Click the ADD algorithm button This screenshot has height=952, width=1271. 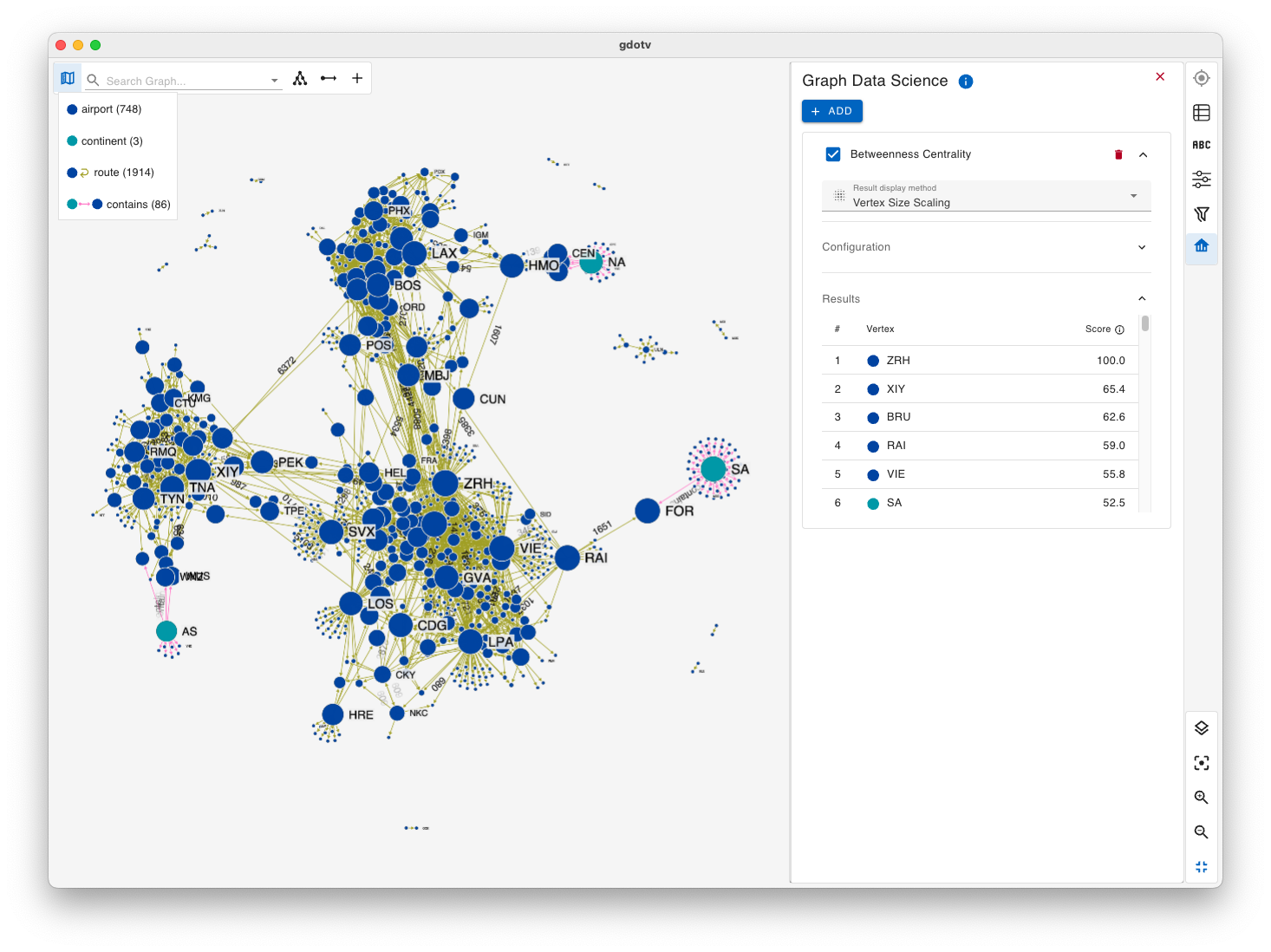pos(832,111)
